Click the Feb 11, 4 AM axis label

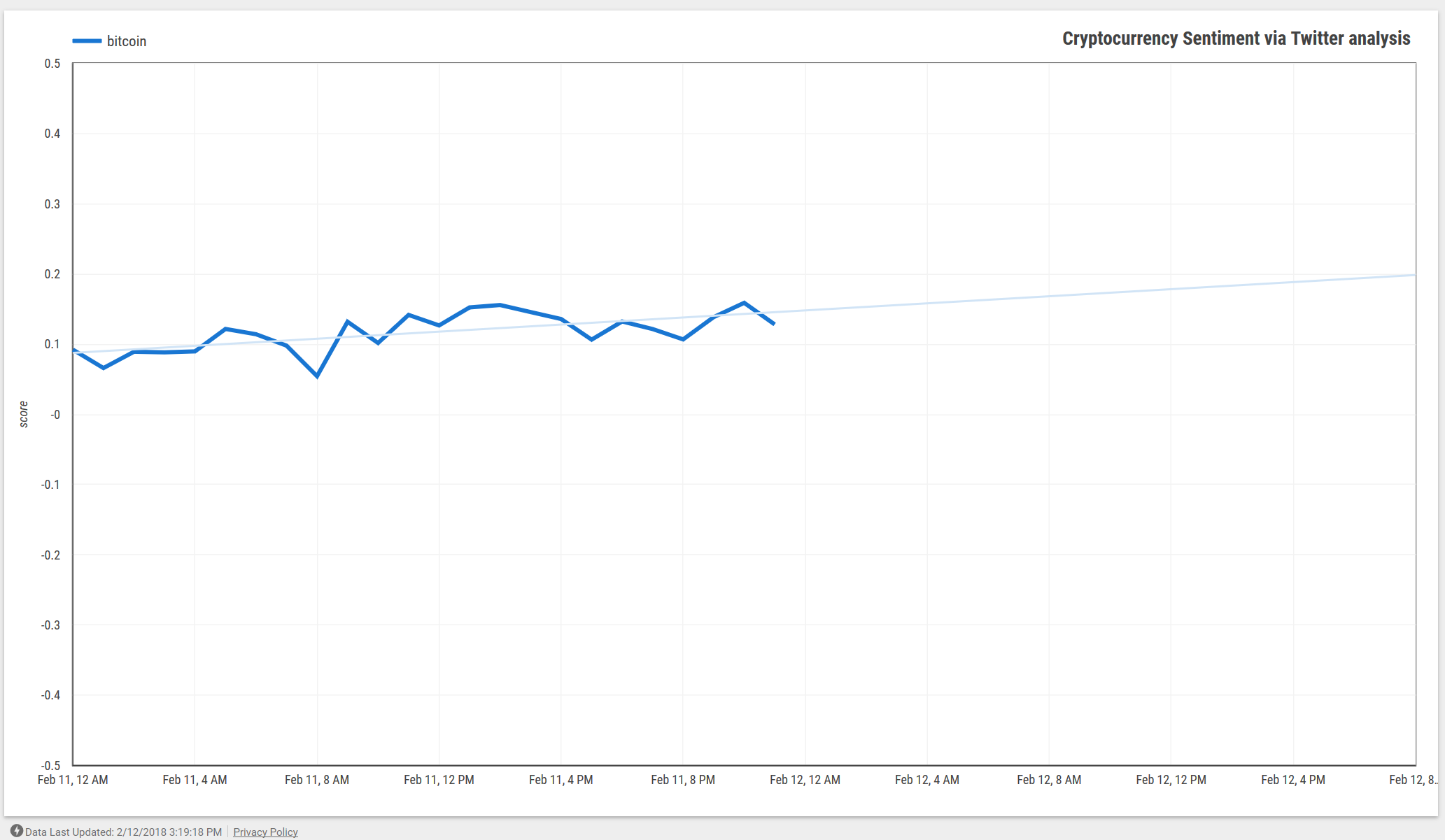pyautogui.click(x=195, y=780)
